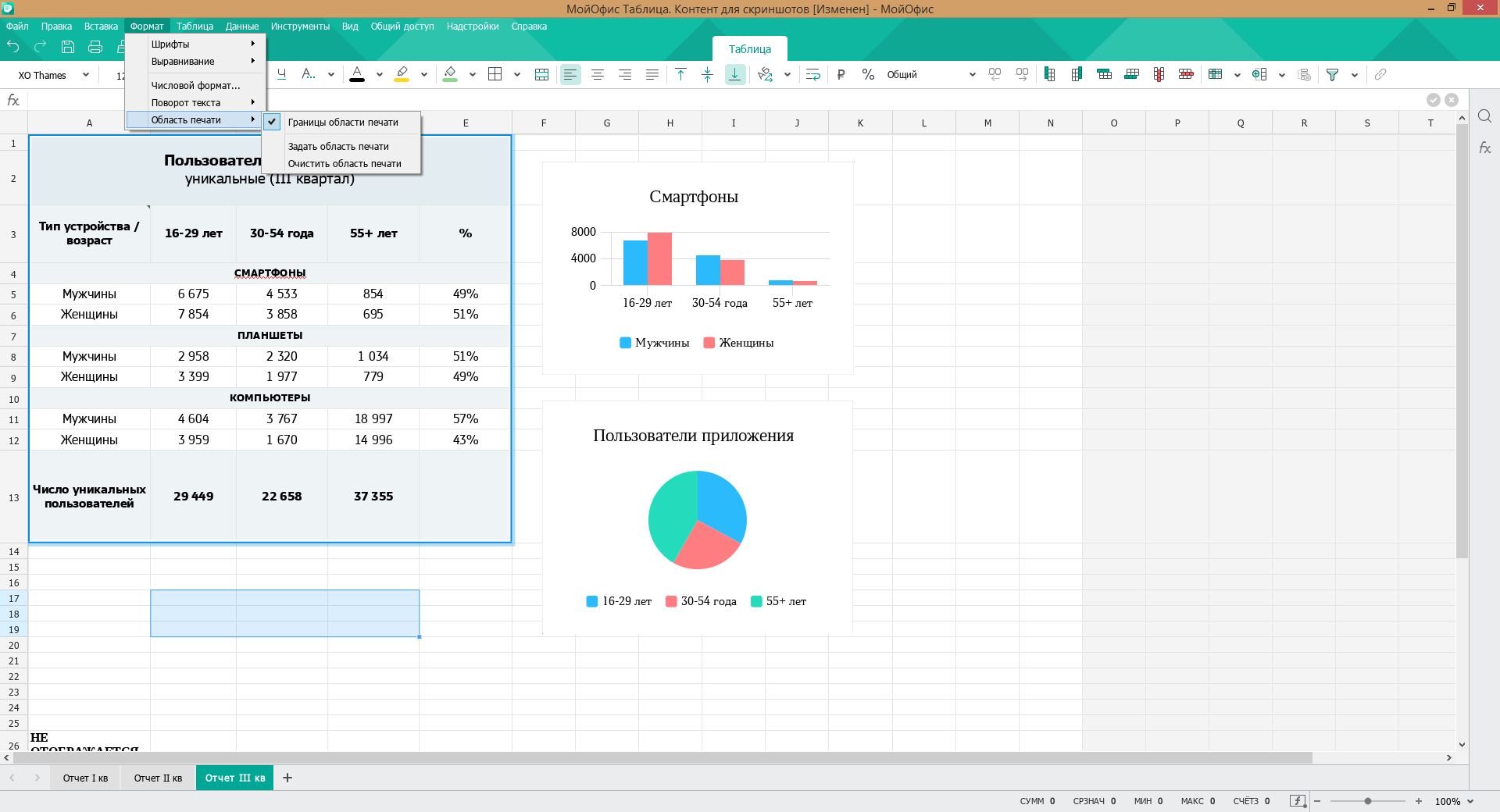Open the search magnifier in right sidebar
The image size is (1500, 812).
click(1484, 116)
